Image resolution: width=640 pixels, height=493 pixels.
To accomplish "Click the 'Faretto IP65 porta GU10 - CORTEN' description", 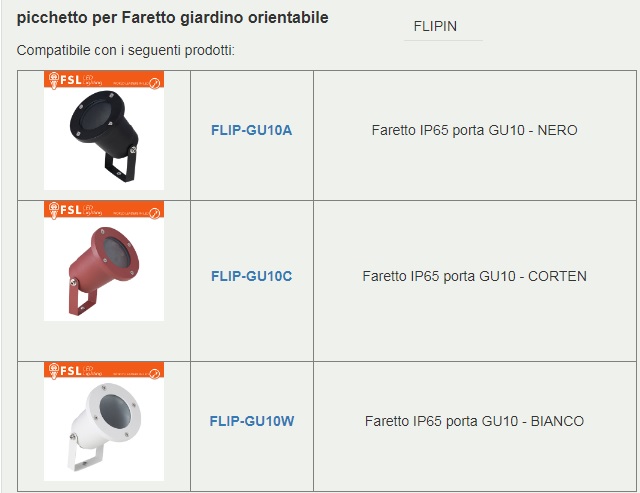I will (474, 276).
